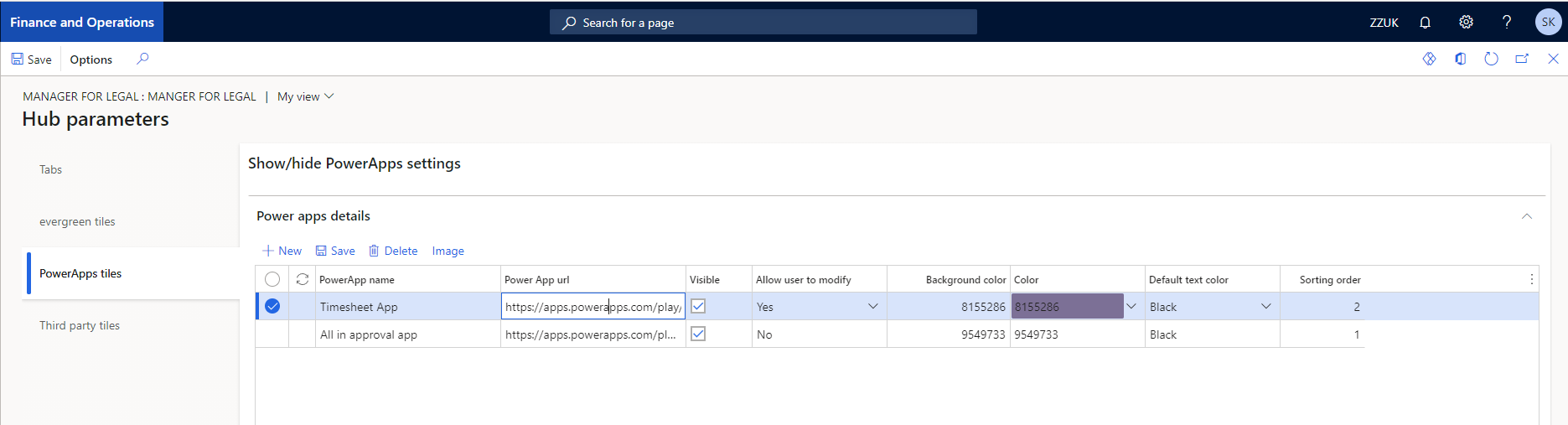Click the grid refresh column icon
This screenshot has height=425, width=1568.
(x=303, y=279)
